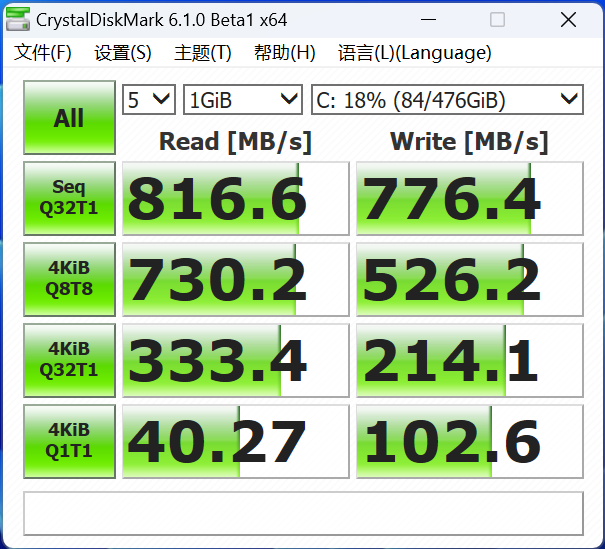Open the 语言(L)(Language) menu
Viewport: 605px width, 549px height.
pyautogui.click(x=414, y=53)
